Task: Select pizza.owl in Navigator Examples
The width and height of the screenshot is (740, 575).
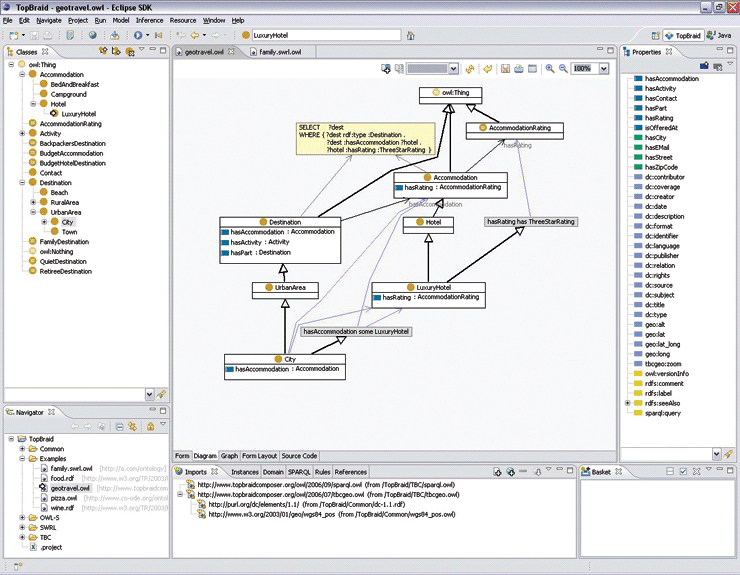Action: pos(64,498)
